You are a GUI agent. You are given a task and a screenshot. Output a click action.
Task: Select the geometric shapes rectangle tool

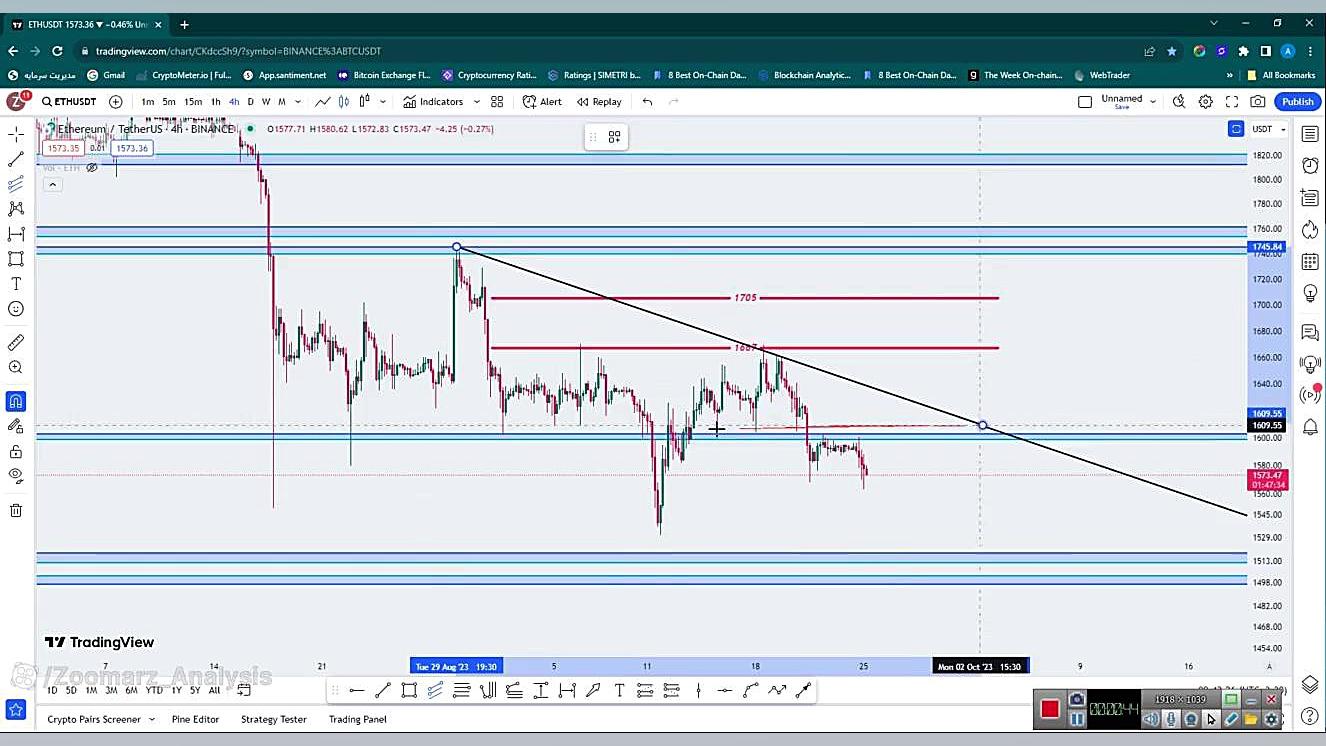tap(16, 259)
